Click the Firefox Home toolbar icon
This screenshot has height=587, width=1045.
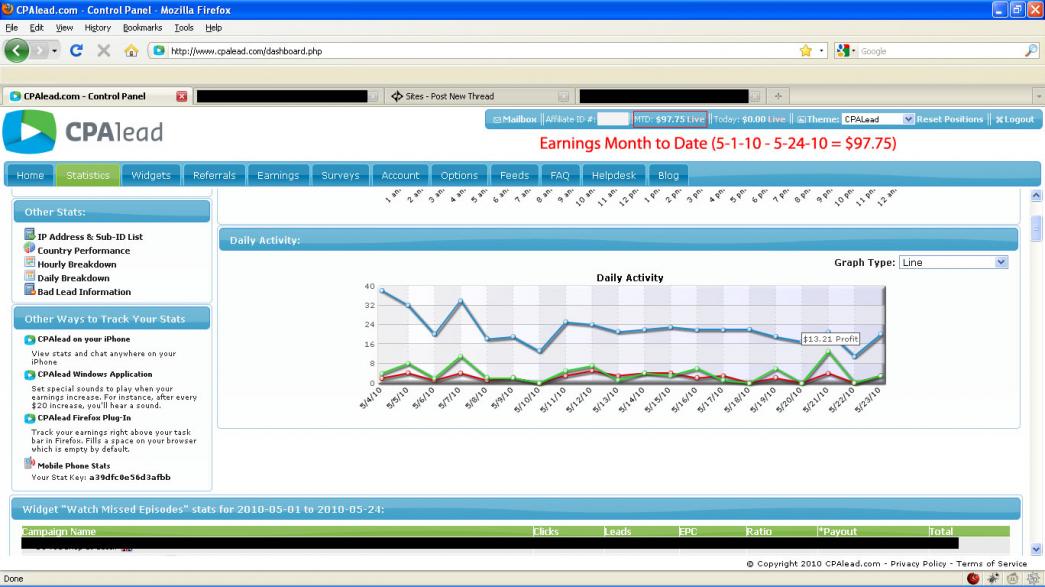point(129,50)
